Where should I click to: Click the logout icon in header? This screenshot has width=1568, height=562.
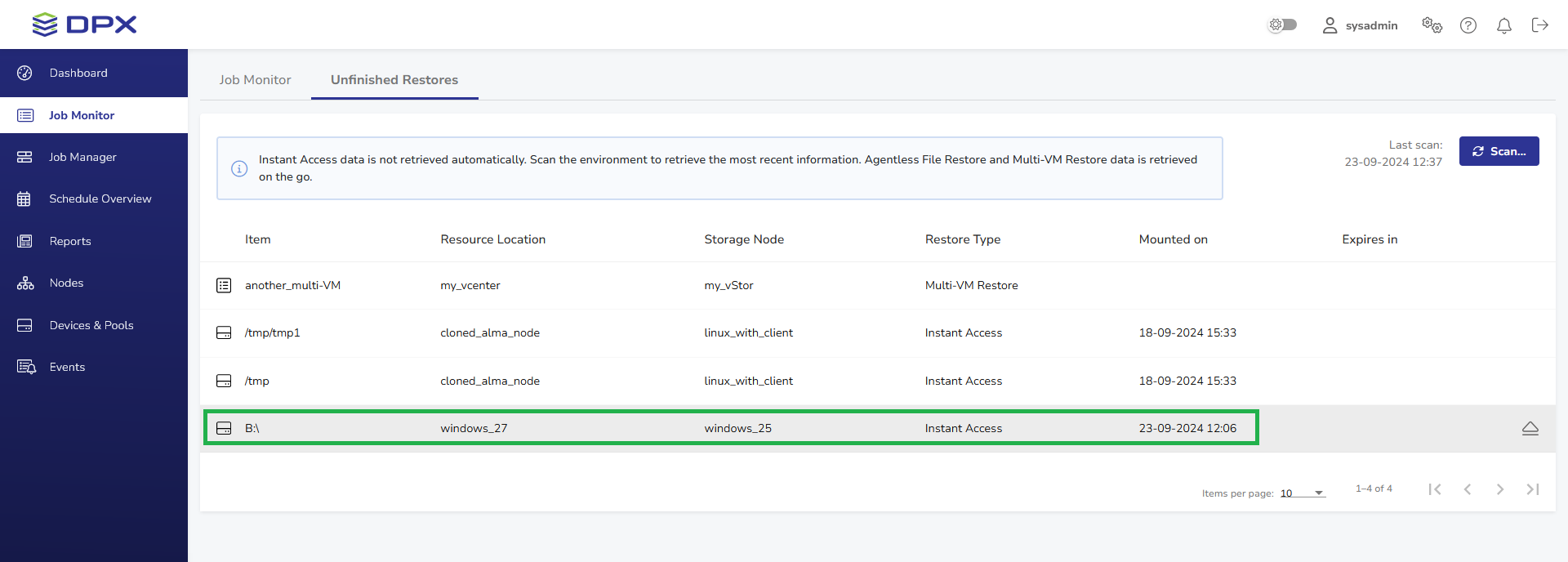1539,25
